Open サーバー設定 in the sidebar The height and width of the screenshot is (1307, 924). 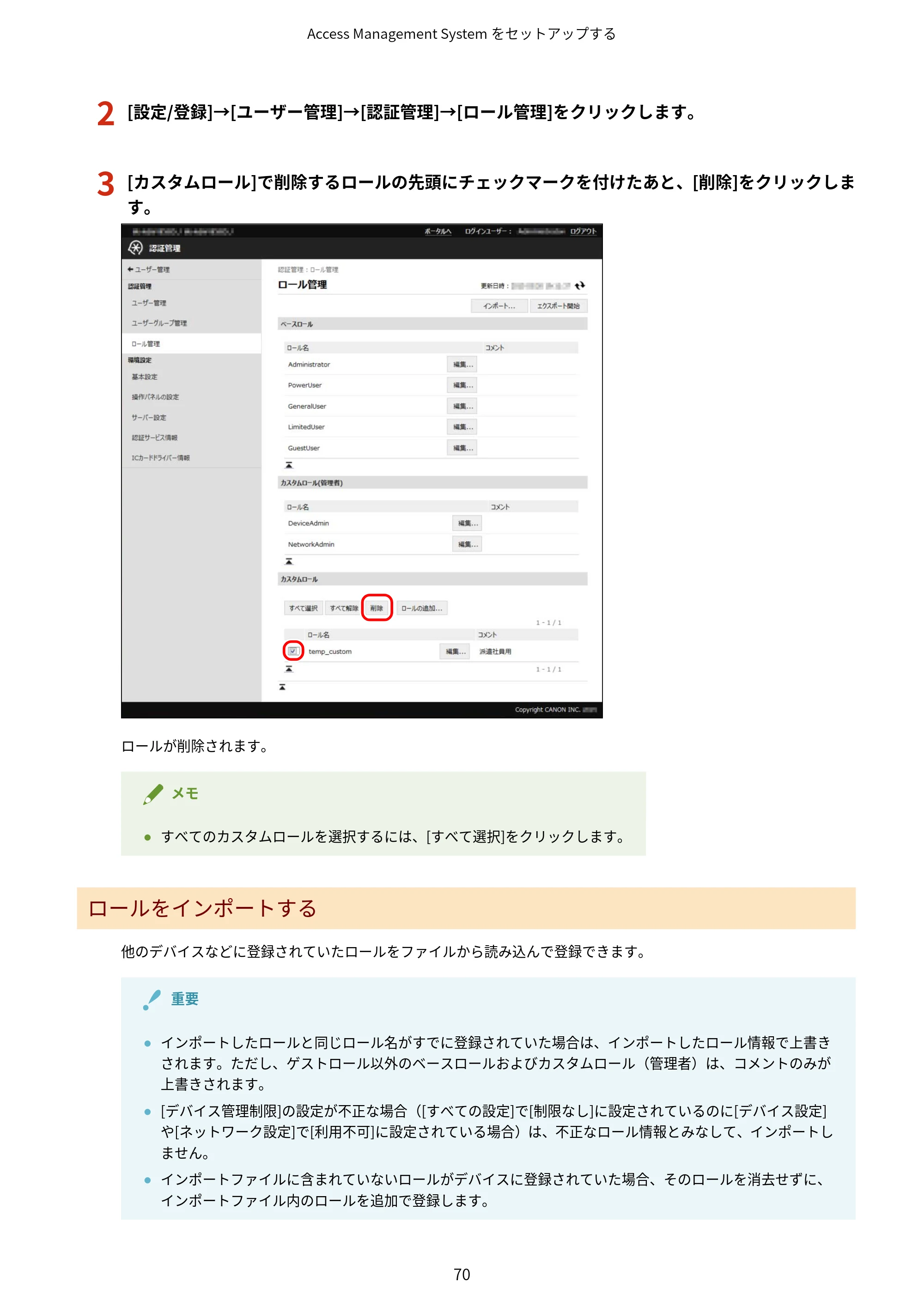[x=149, y=417]
